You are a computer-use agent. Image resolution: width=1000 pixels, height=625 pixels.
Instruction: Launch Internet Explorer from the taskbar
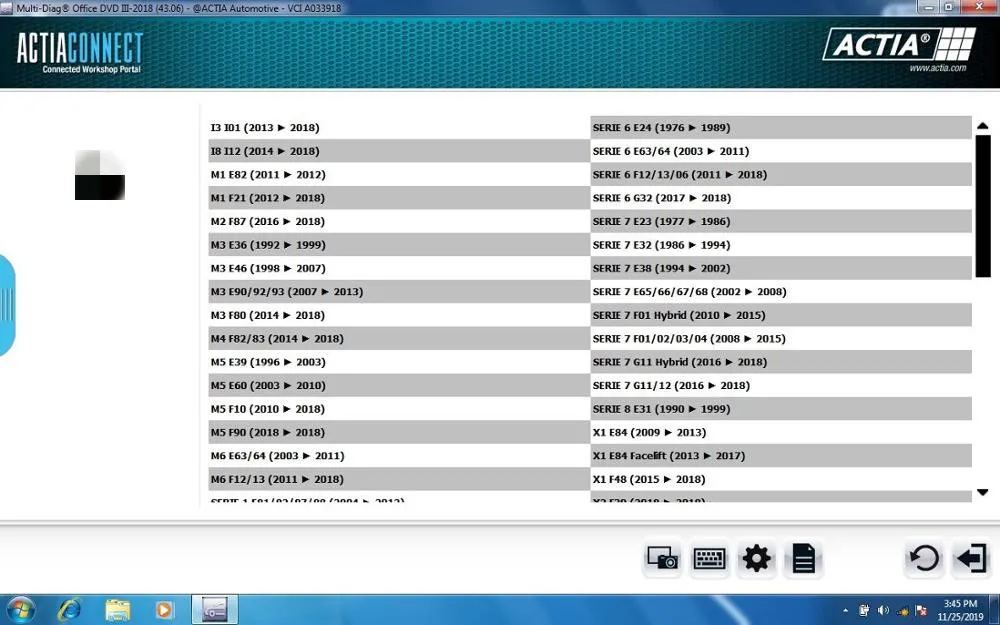tap(69, 610)
